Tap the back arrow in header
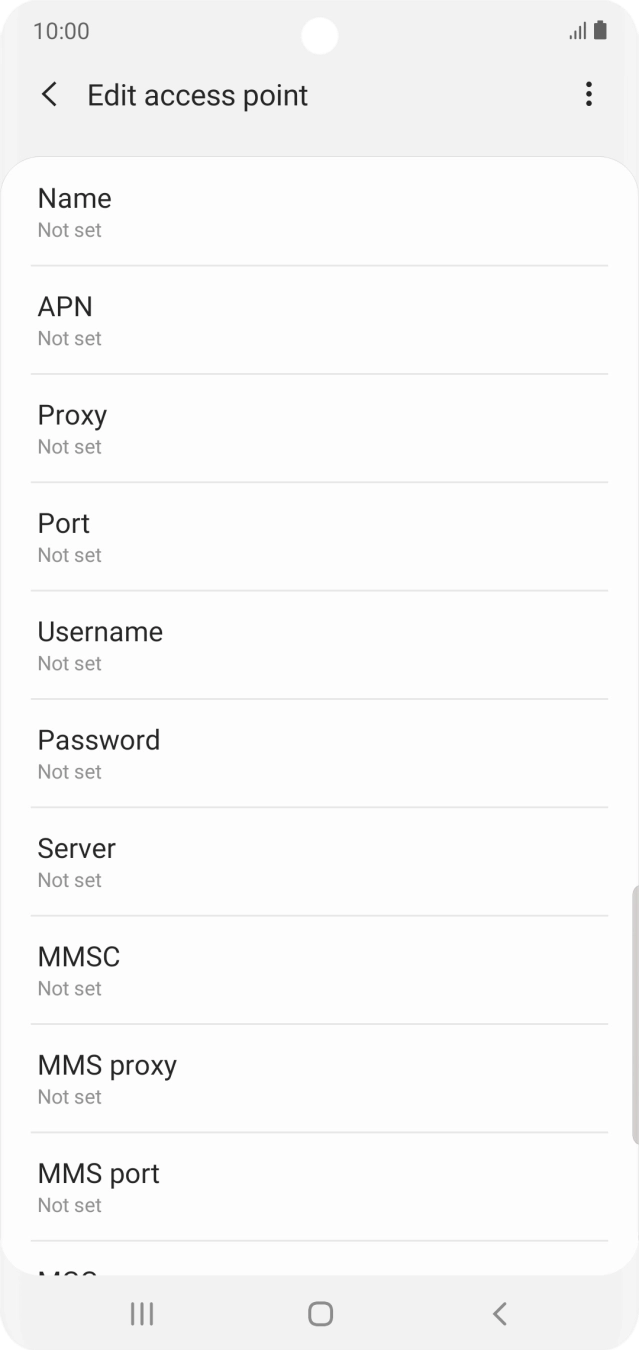 [49, 95]
